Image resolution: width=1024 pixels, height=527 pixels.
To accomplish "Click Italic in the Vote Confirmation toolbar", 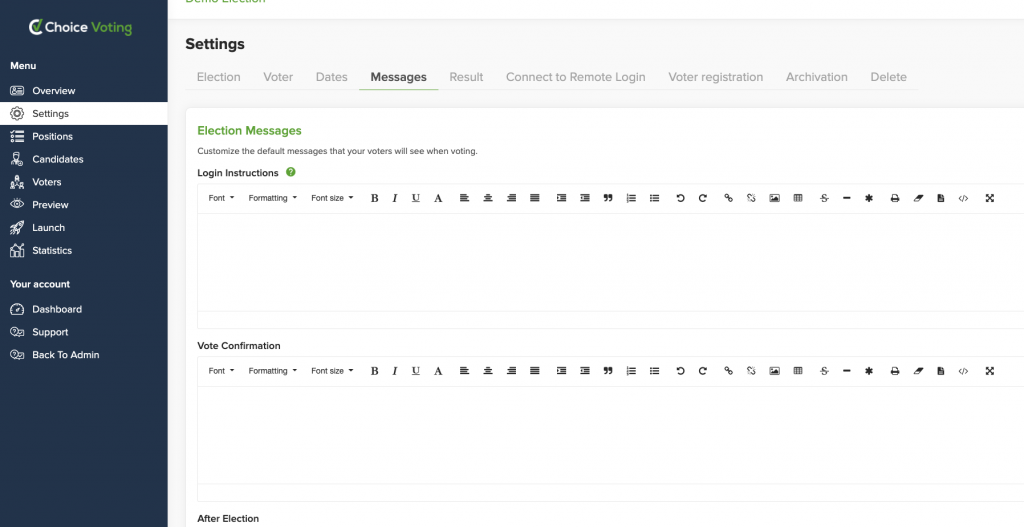I will point(394,371).
